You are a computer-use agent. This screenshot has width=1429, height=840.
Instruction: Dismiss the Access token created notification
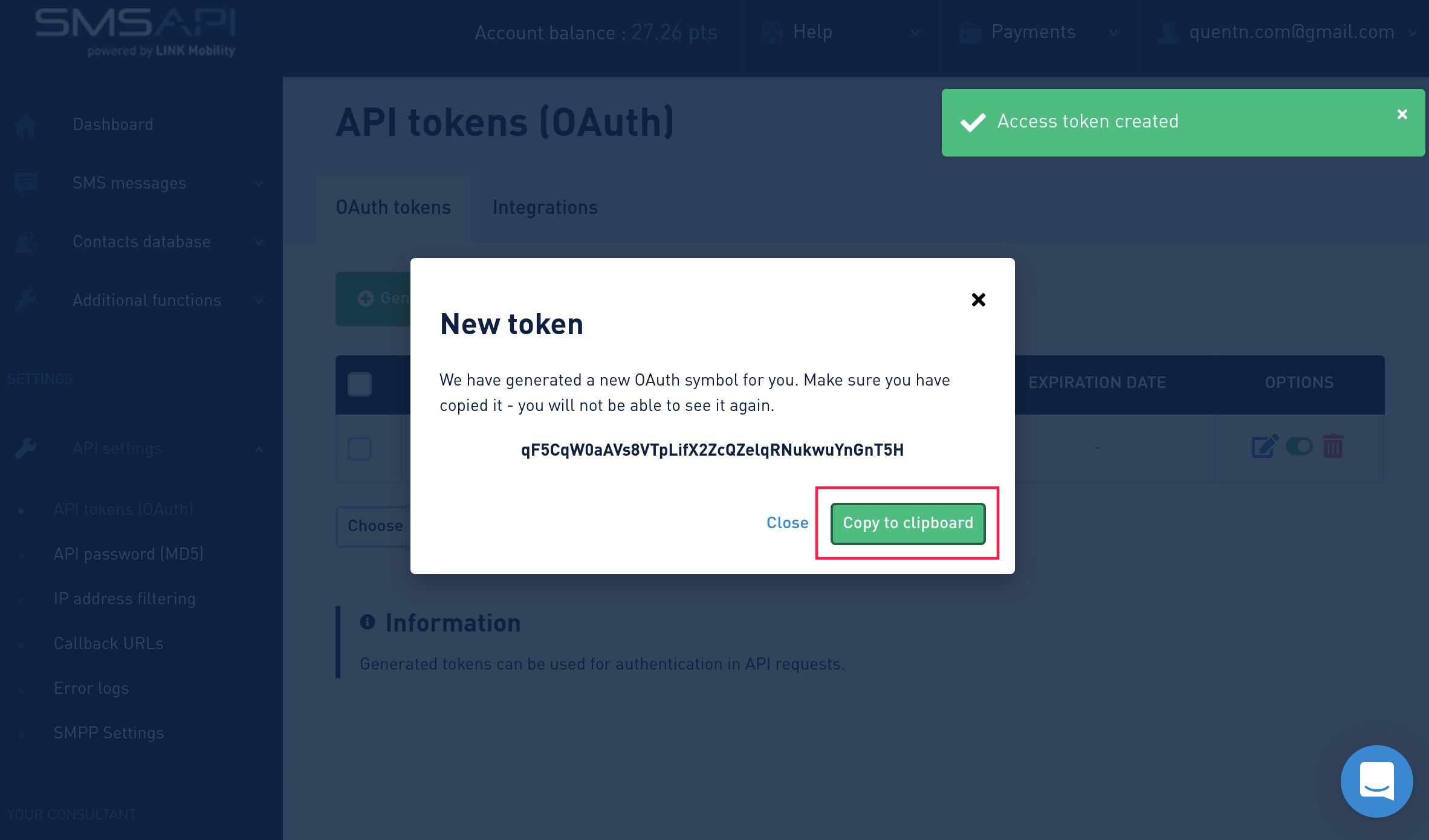click(x=1402, y=114)
